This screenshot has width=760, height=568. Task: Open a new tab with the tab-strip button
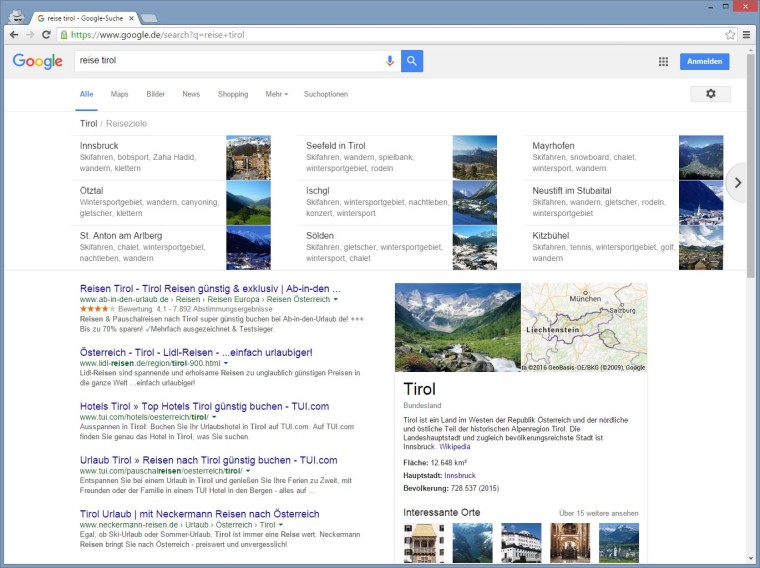148,18
